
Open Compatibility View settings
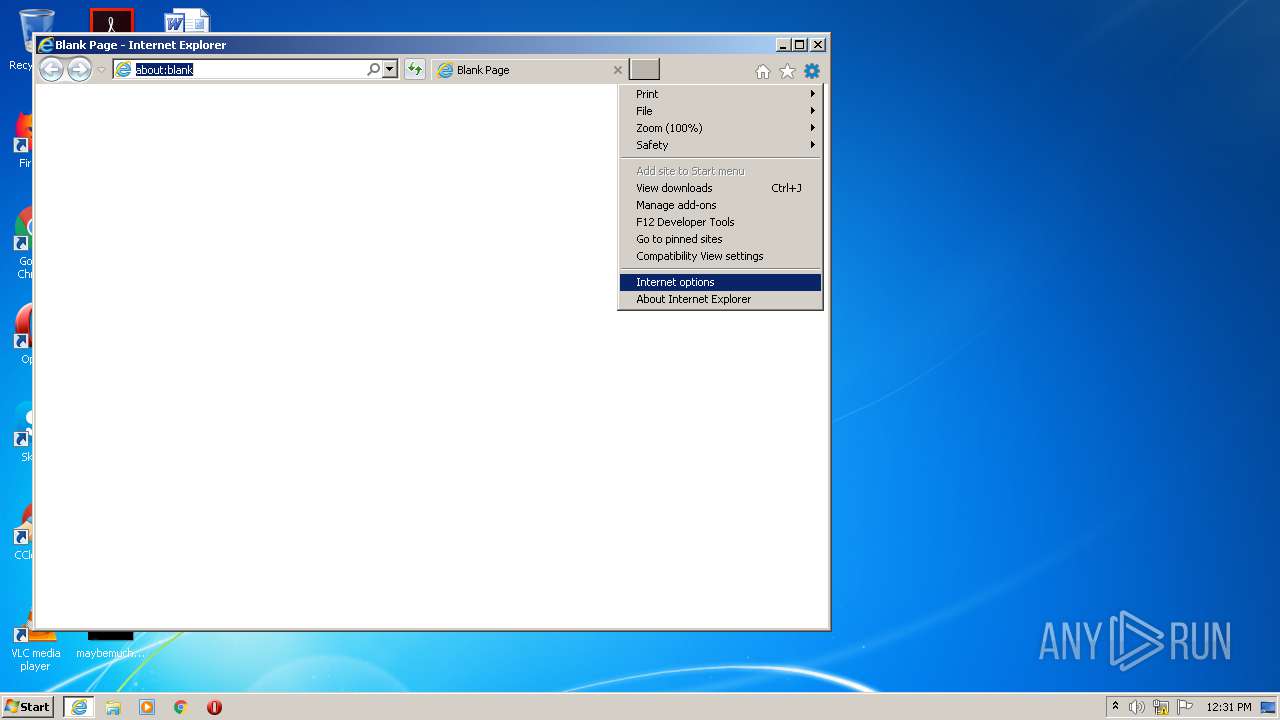[720, 256]
